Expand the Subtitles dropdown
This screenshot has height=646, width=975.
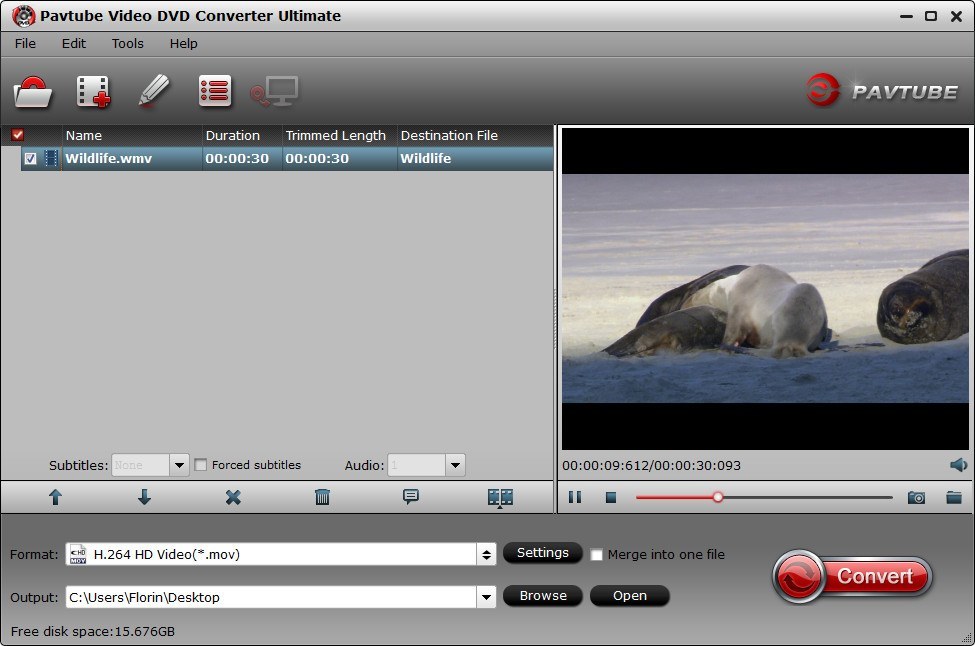pos(178,465)
